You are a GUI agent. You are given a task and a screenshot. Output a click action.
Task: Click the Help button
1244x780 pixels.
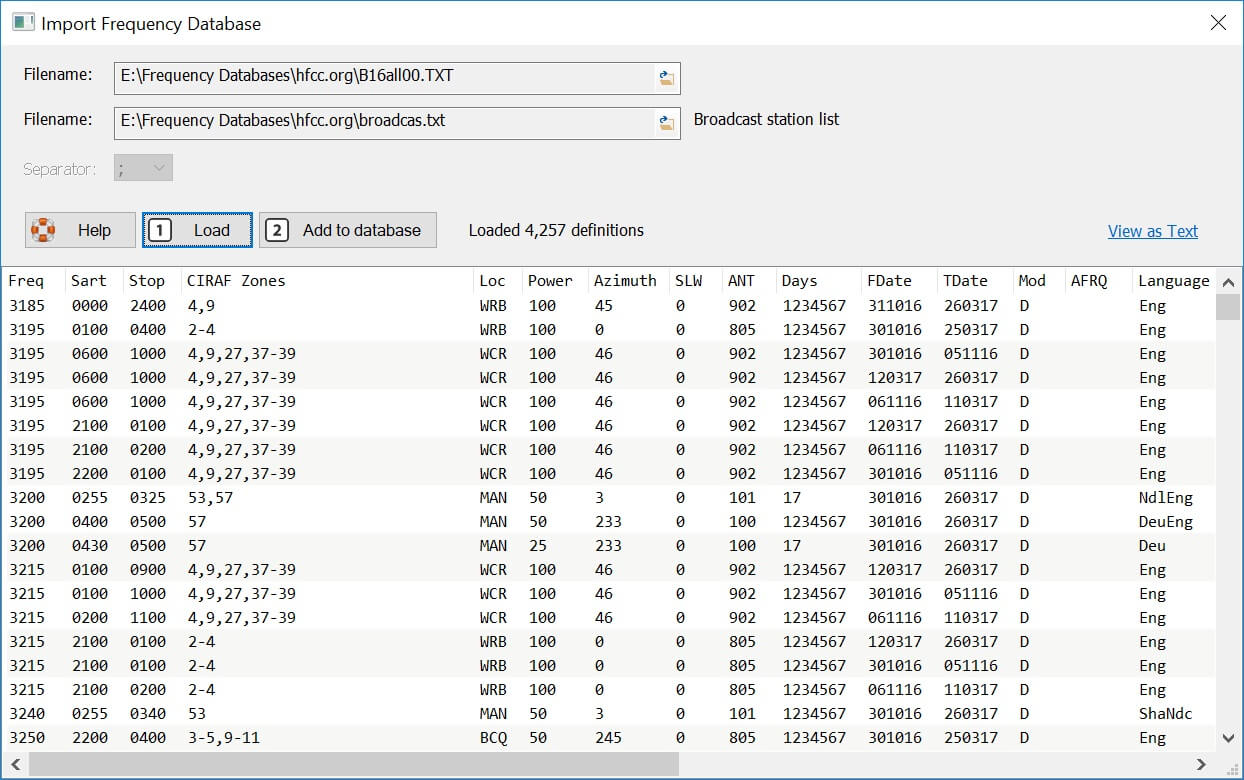pyautogui.click(x=80, y=229)
